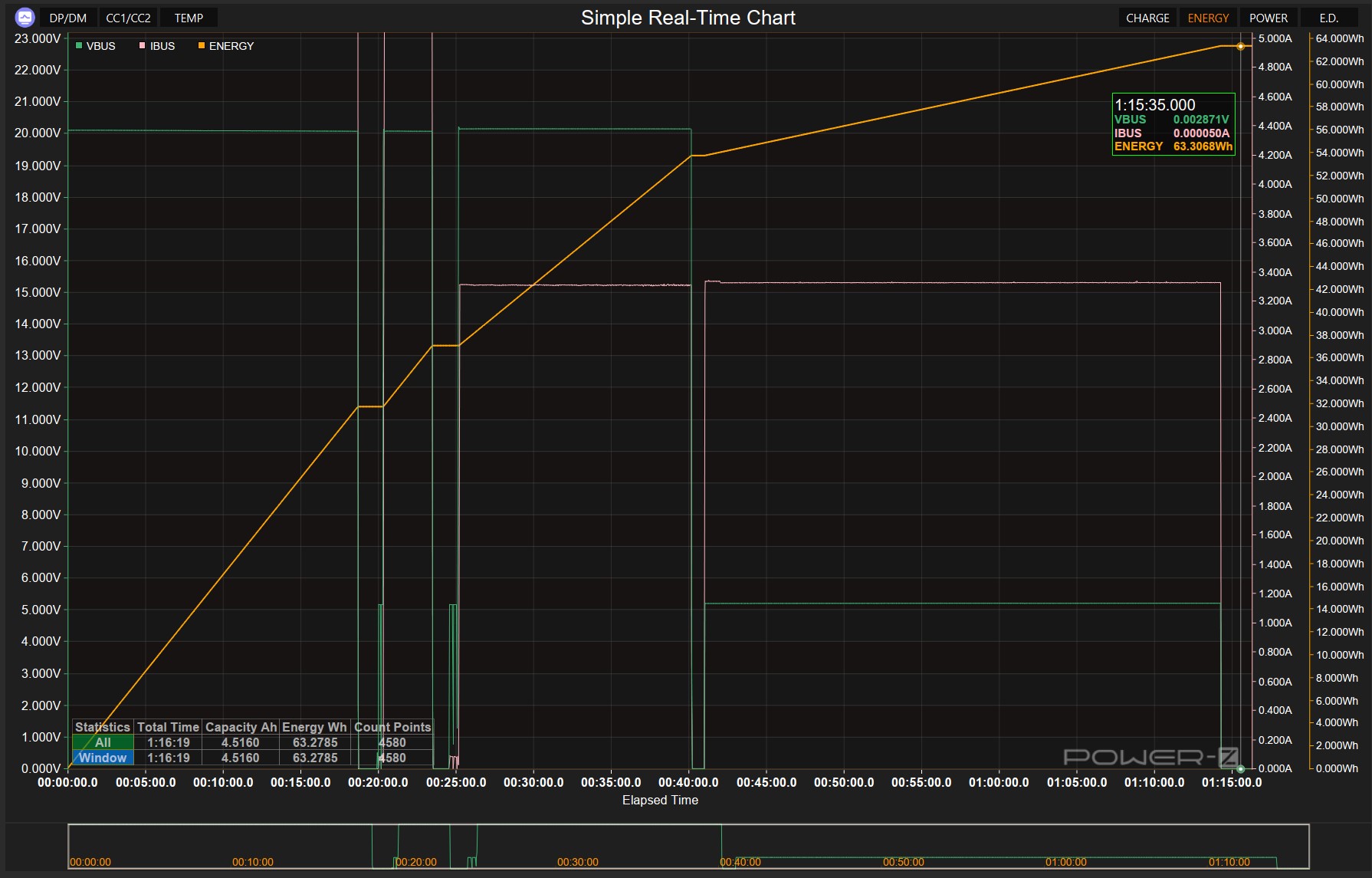Screen dimensions: 1372x878
Task: Select the All statistics row
Action: pos(103,742)
